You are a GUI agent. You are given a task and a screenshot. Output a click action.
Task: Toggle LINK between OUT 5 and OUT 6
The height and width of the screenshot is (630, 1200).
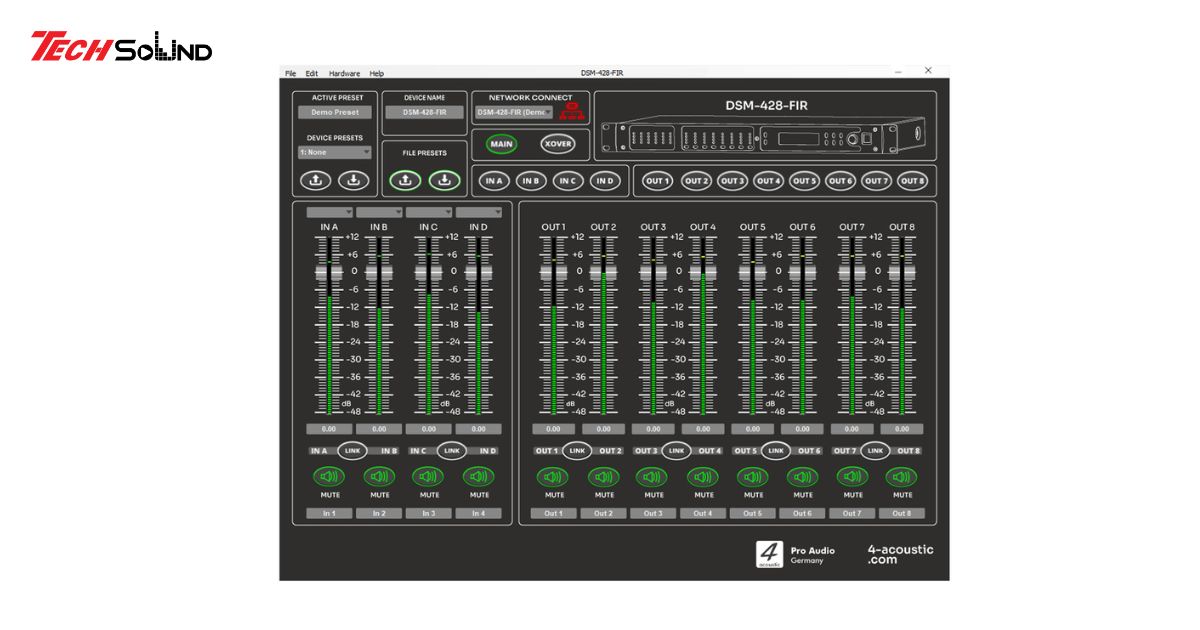776,450
